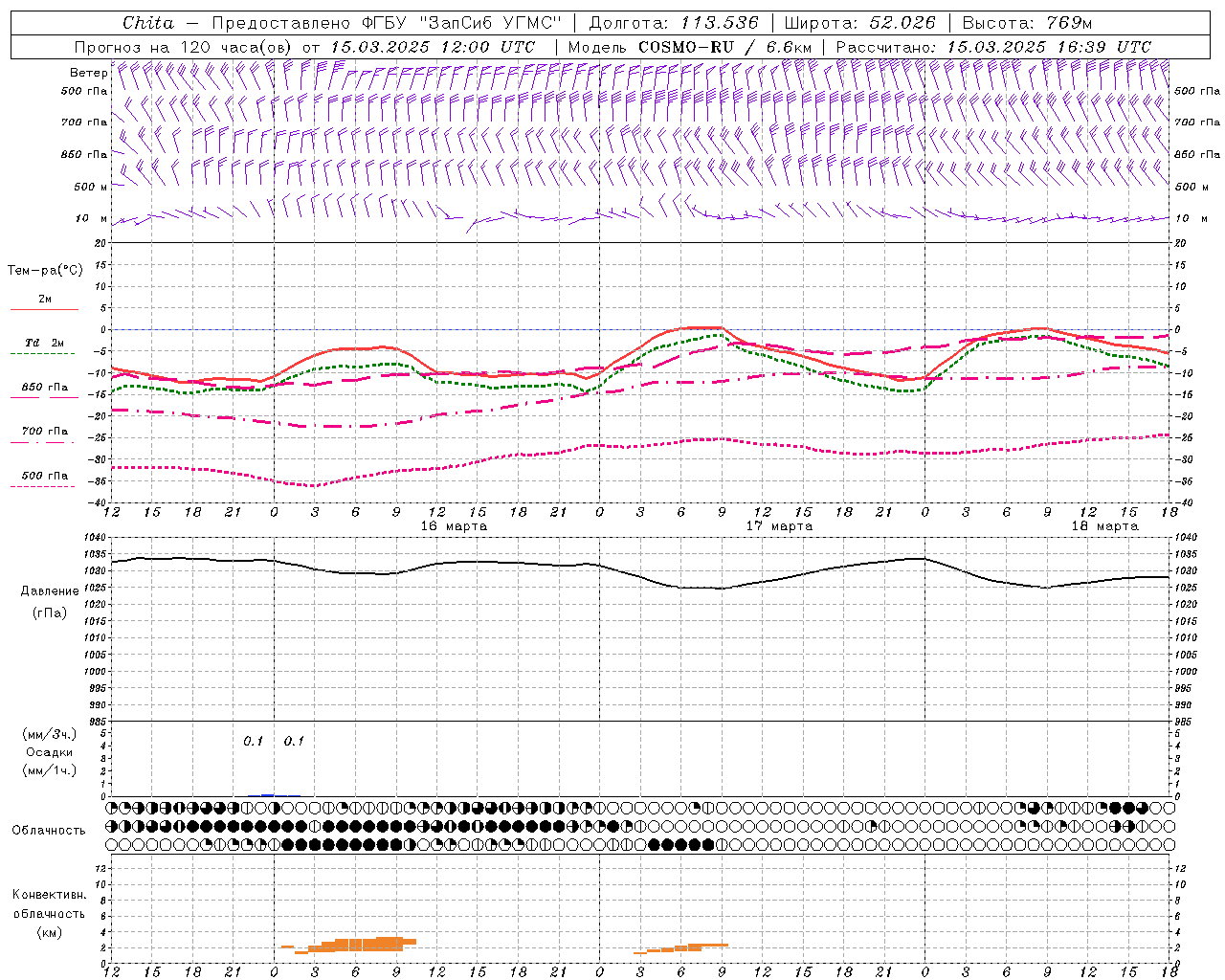The height and width of the screenshot is (980, 1225).
Task: Click the 16 марта date label under temperature chart
Action: coord(454,526)
